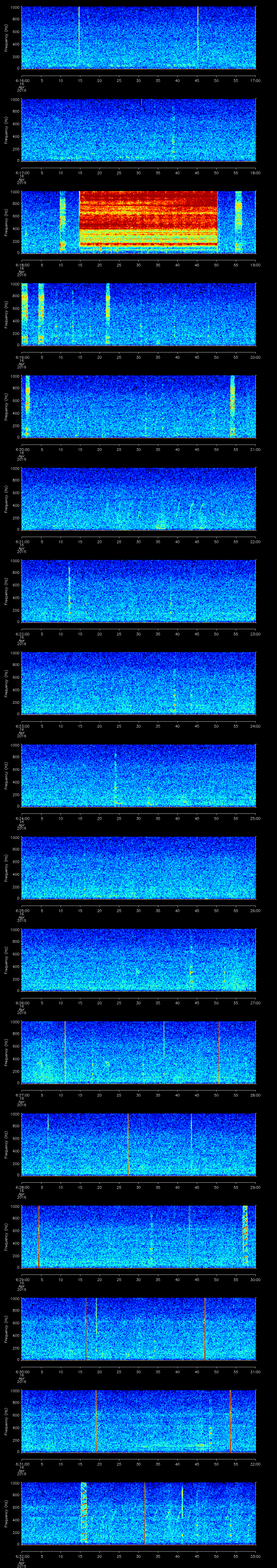Click the 18:00 end time label

[x=256, y=173]
